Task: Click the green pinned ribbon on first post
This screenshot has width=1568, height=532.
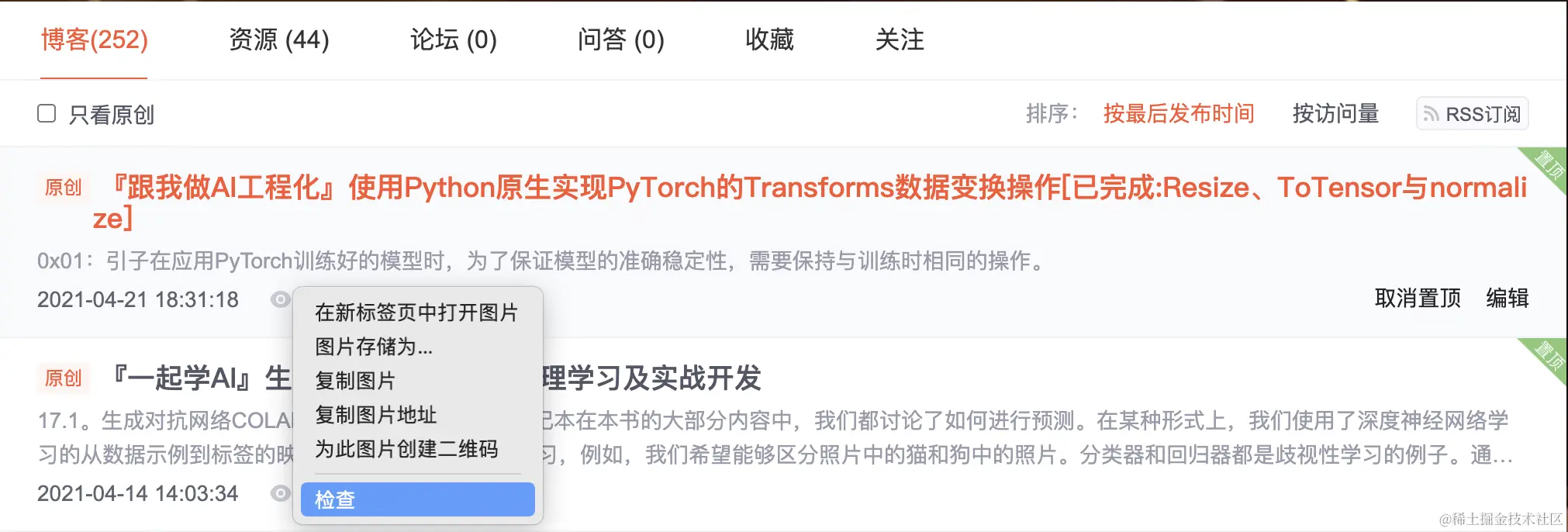Action: [1546, 167]
